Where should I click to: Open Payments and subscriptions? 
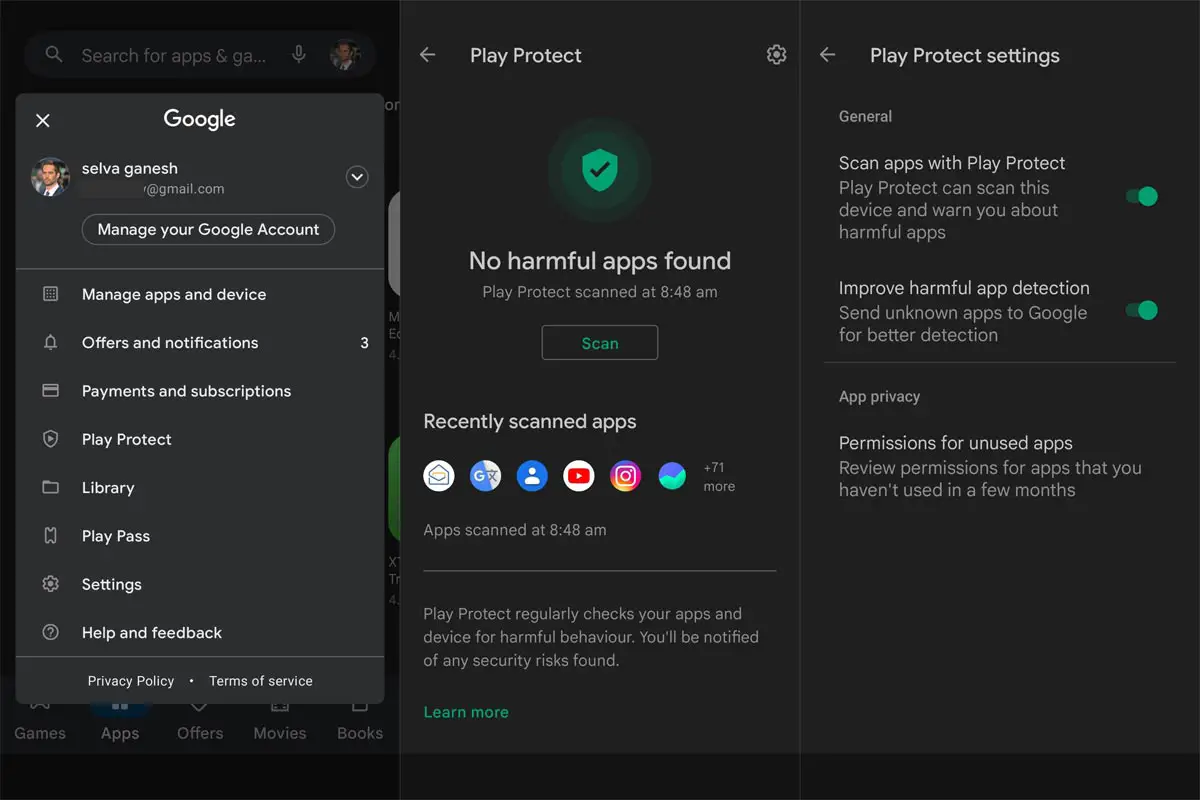pos(200,391)
